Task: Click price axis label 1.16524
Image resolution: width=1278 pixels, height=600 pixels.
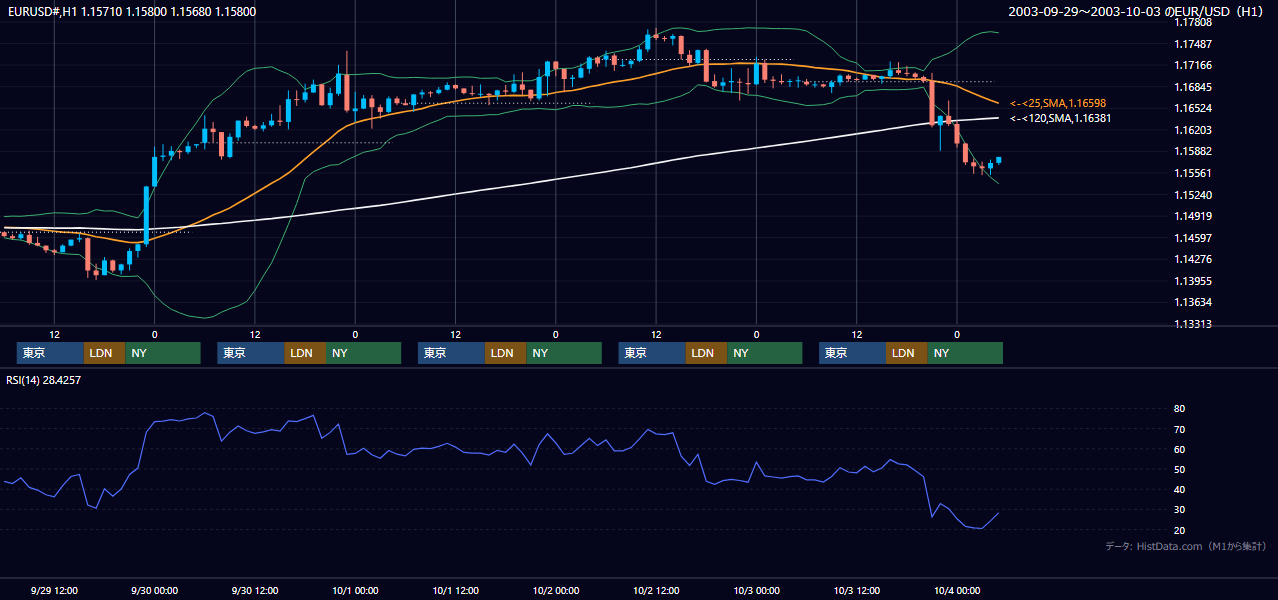Action: 1193,108
